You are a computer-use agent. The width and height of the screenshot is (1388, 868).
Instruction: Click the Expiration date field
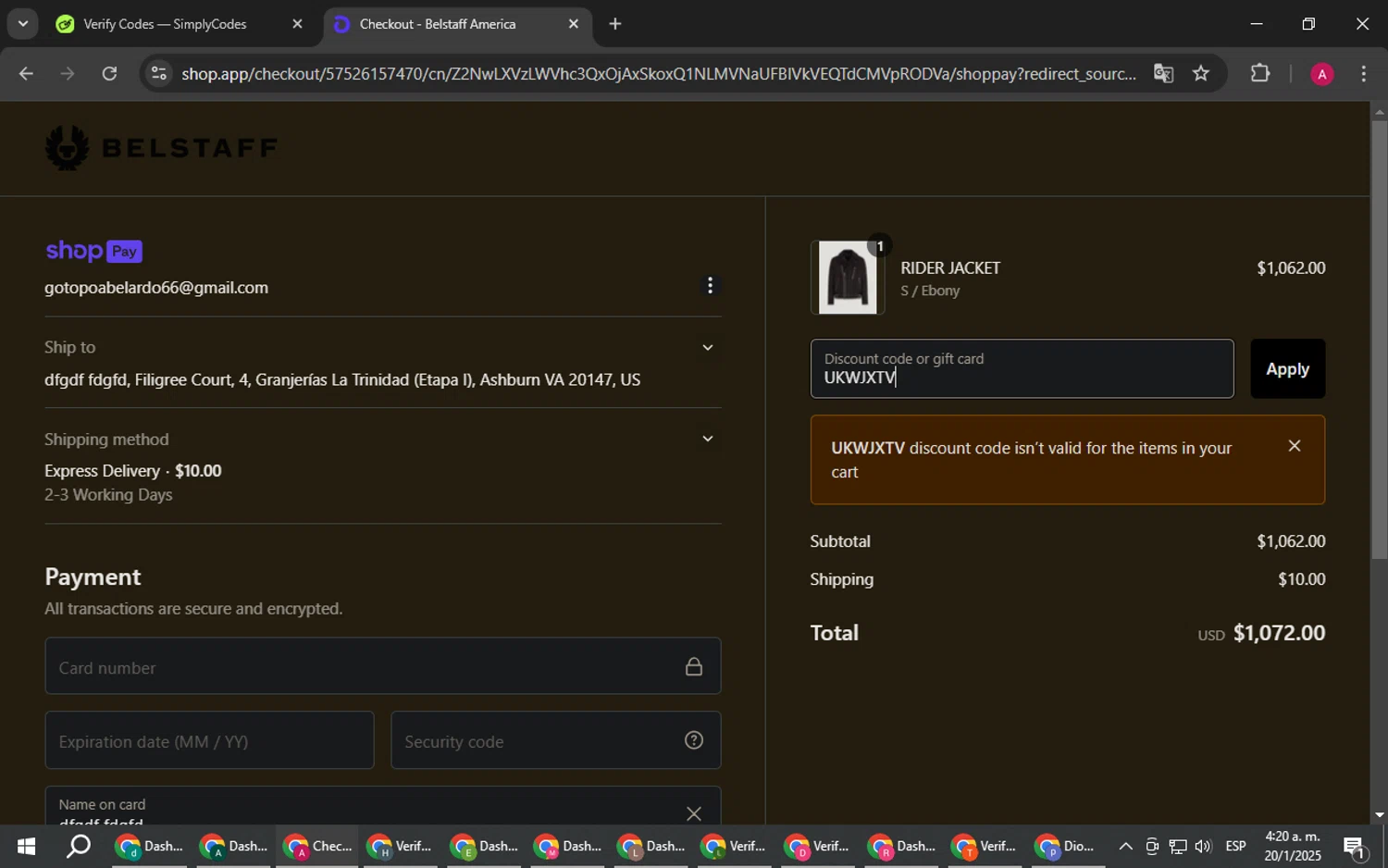pos(209,740)
